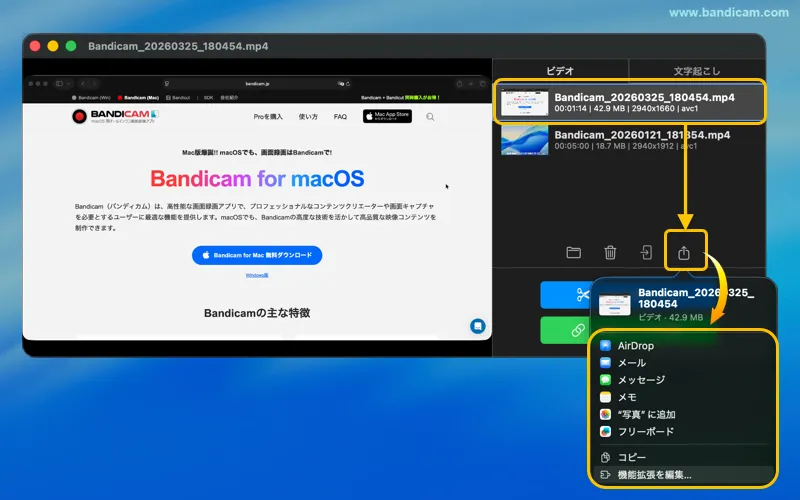800x500 pixels.
Task: Click 使い方 in the previewed webpage nav
Action: pyautogui.click(x=308, y=117)
